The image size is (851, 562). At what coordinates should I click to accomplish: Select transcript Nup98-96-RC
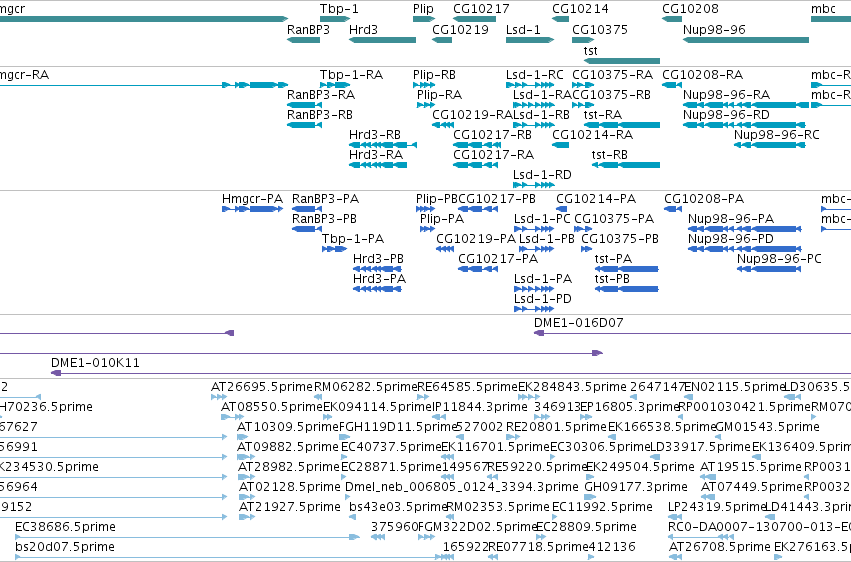769,145
